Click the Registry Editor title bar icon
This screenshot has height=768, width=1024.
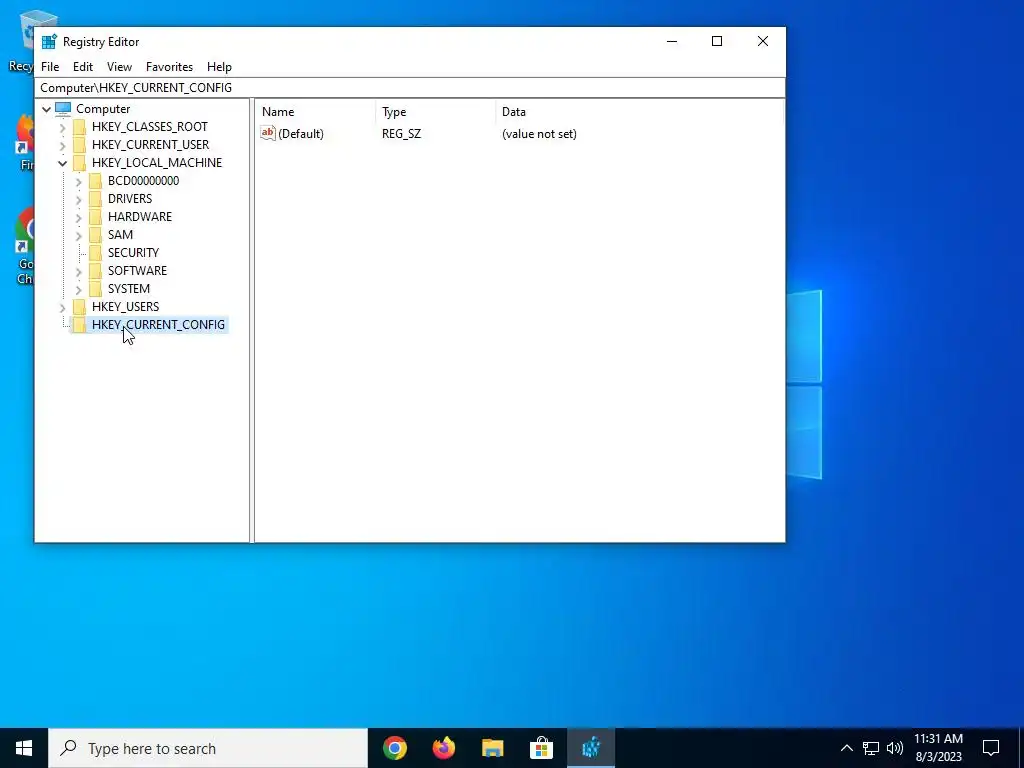point(49,42)
